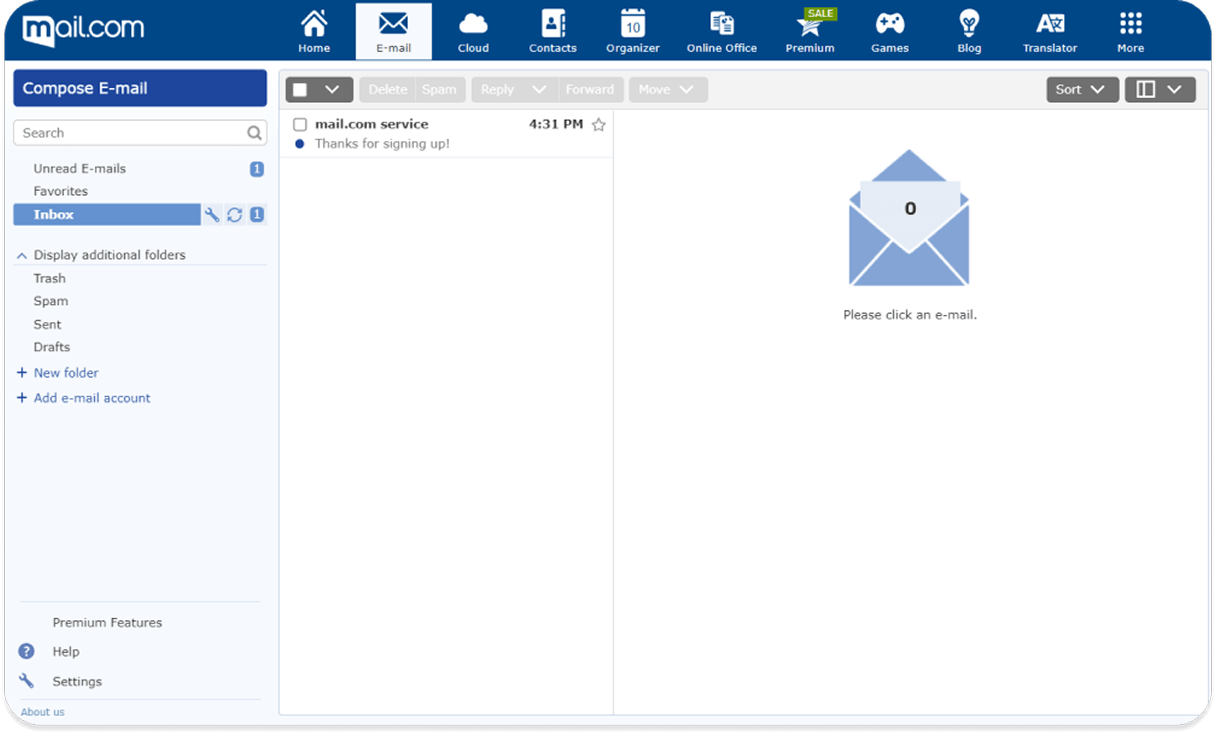Open the Favorites folder
This screenshot has width=1216, height=735.
pyautogui.click(x=61, y=191)
